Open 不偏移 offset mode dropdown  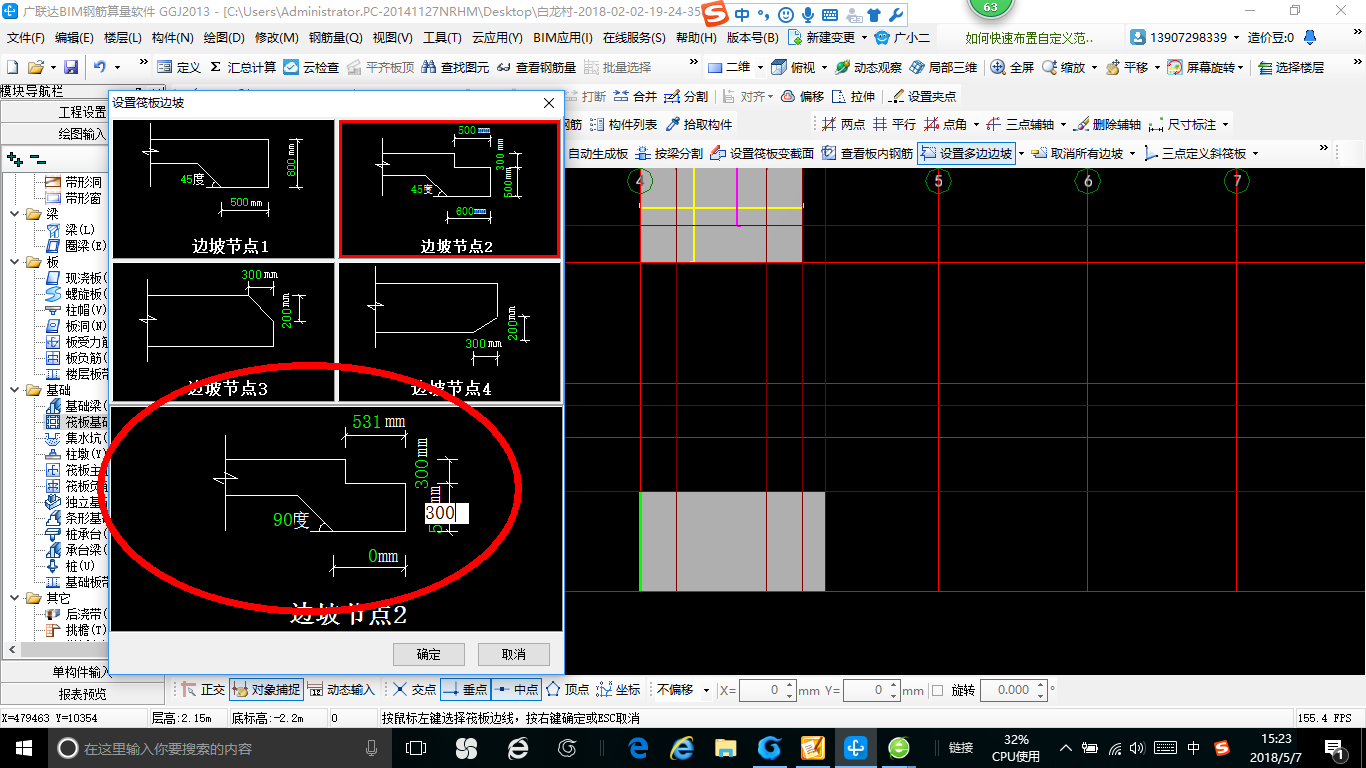point(706,690)
